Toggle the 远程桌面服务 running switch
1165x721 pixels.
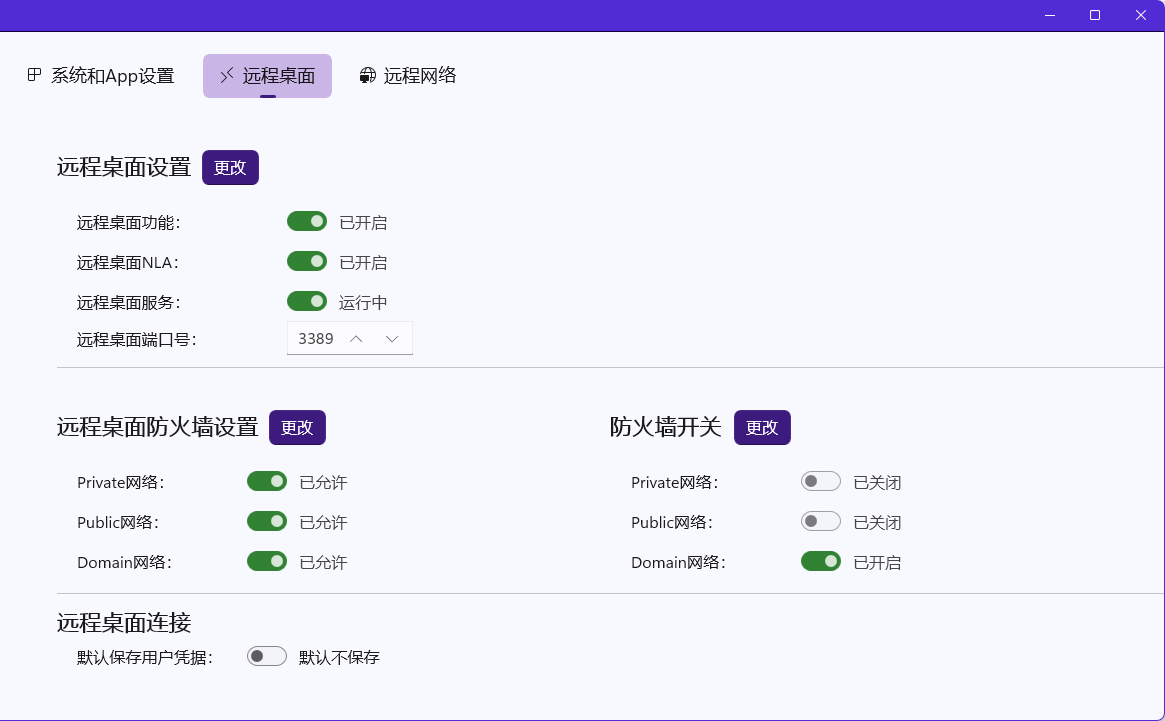[x=307, y=301]
